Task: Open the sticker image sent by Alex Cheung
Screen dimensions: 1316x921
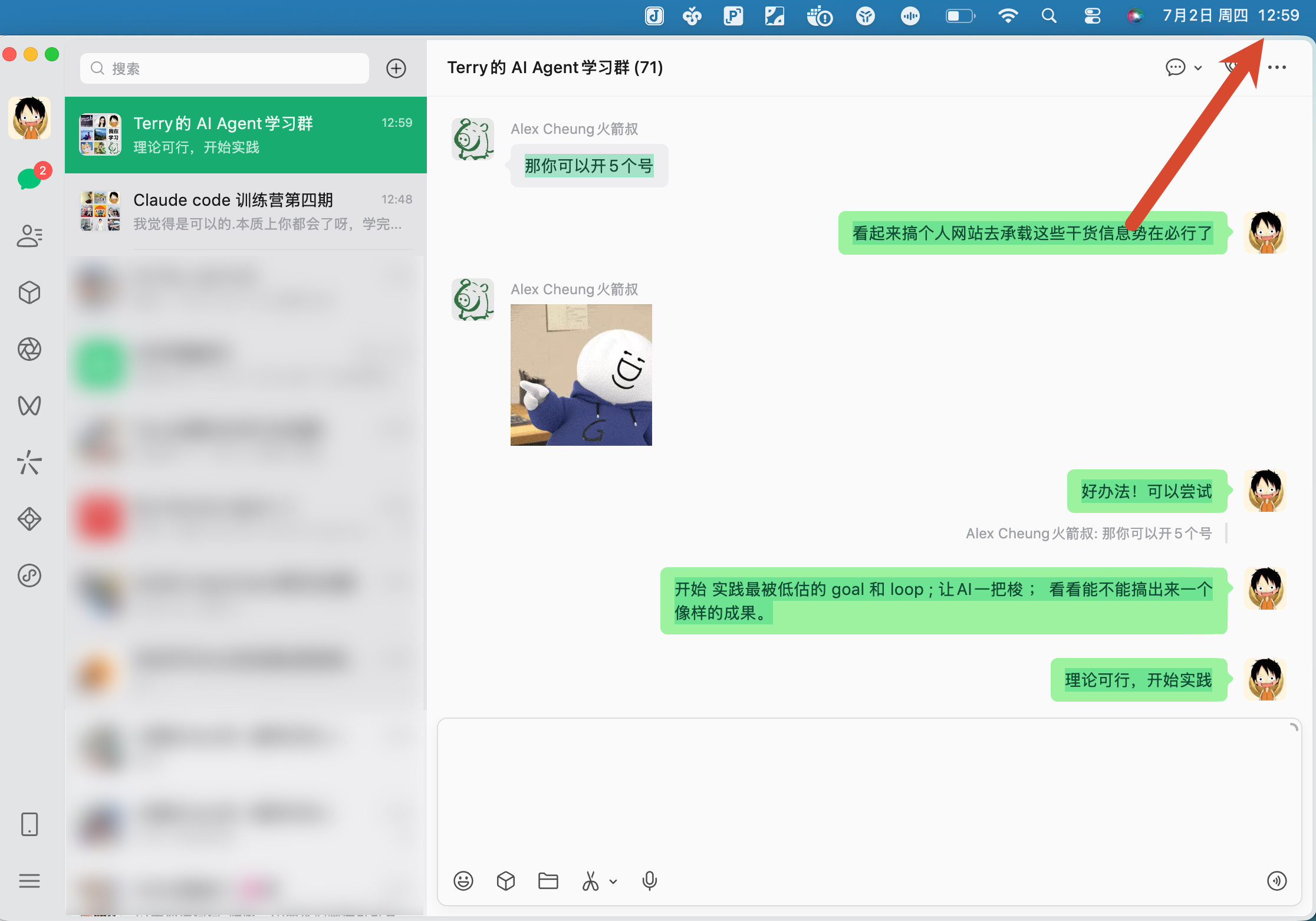Action: pos(581,375)
